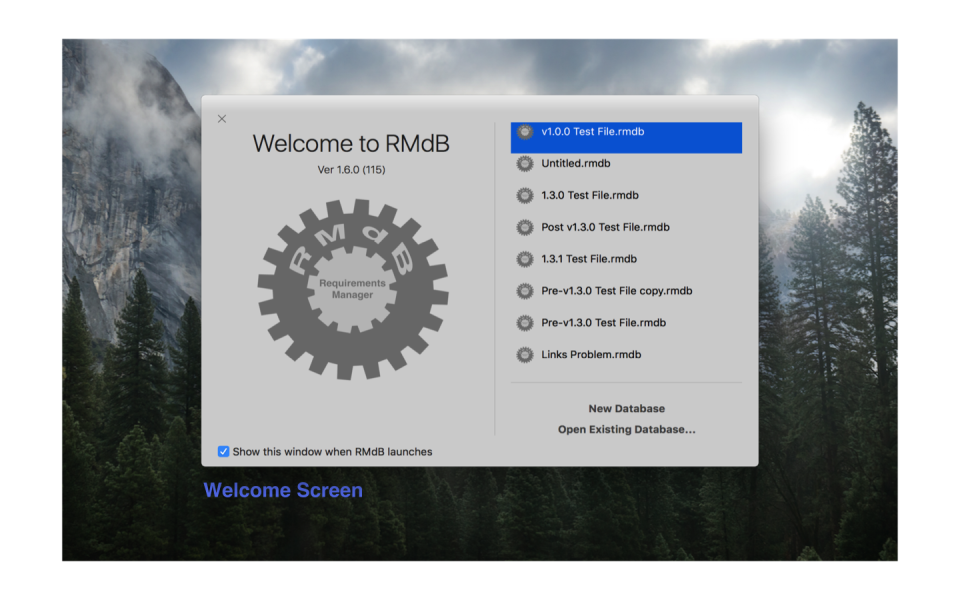Disable Show this window when RMdB launches
This screenshot has height=600, width=960.
(x=224, y=451)
